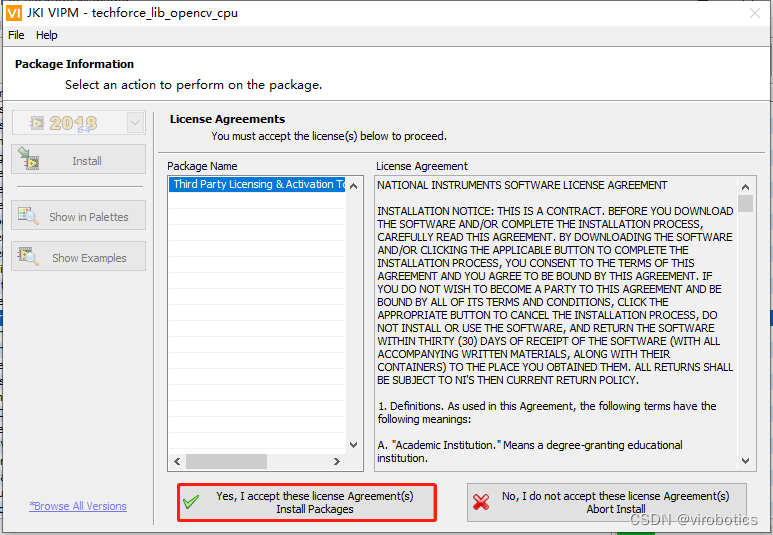Click down arrow of package list scrollbar
Viewport: 773px width, 535px height.
tap(353, 444)
